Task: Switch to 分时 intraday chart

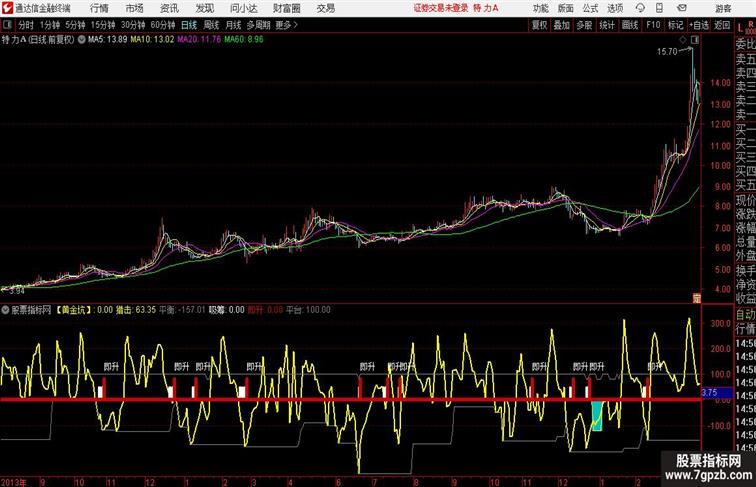Action: click(26, 25)
